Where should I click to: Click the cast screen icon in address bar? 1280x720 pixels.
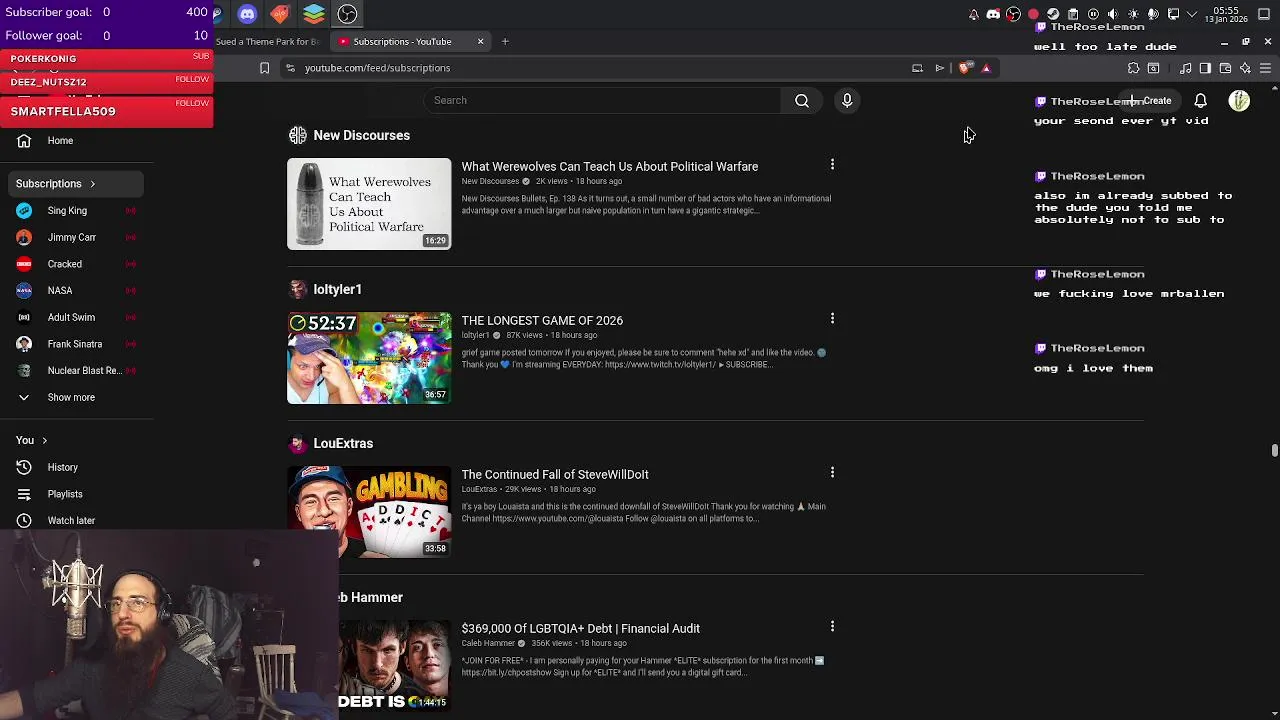917,68
